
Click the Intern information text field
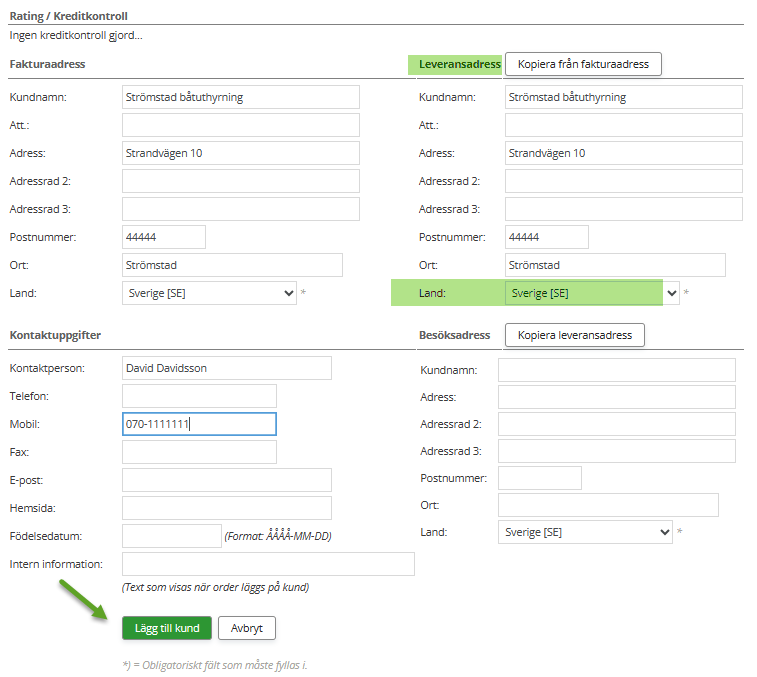point(267,564)
